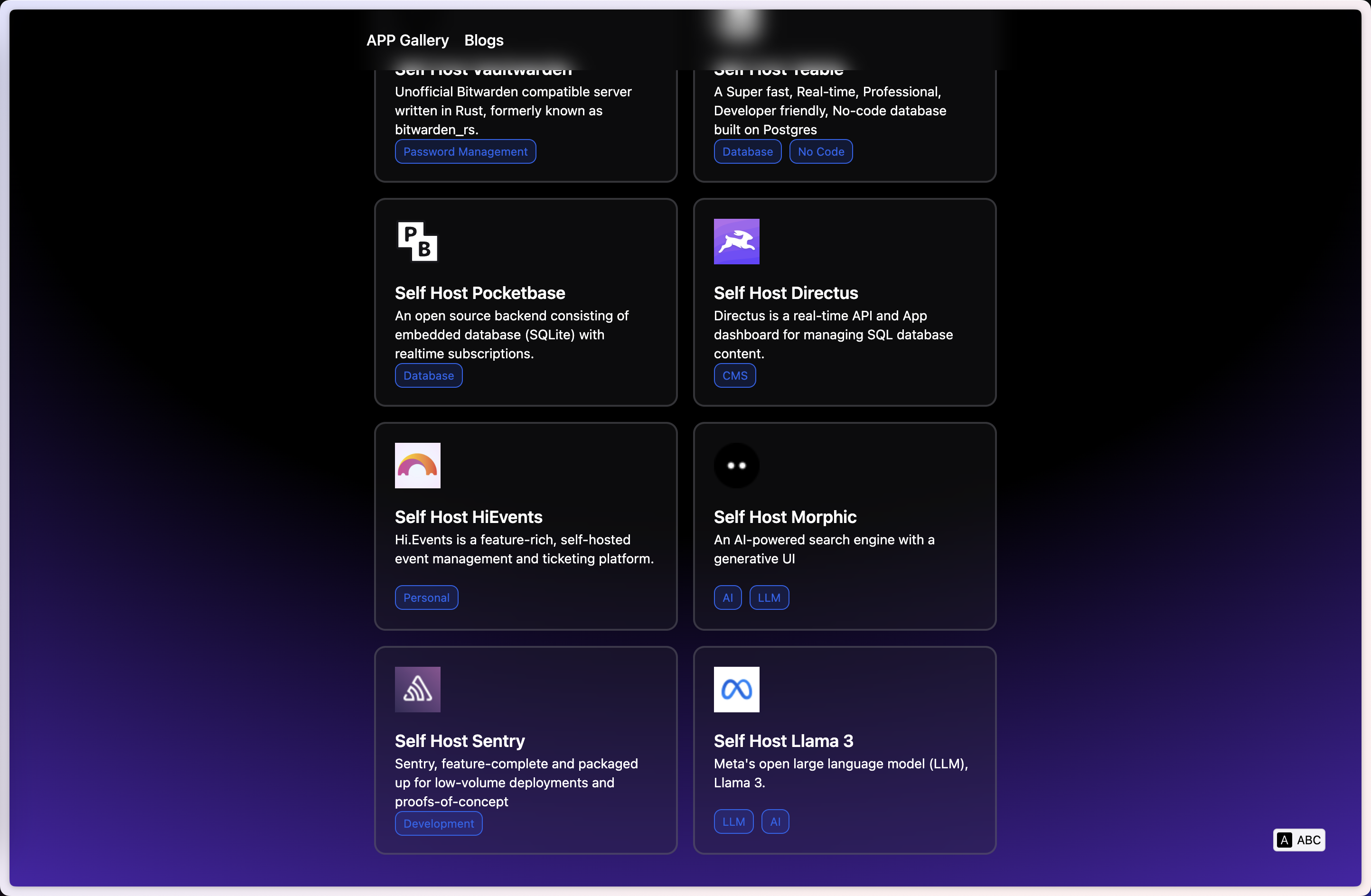Open the Self Host Morphic title
The height and width of the screenshot is (896, 1371).
[785, 516]
